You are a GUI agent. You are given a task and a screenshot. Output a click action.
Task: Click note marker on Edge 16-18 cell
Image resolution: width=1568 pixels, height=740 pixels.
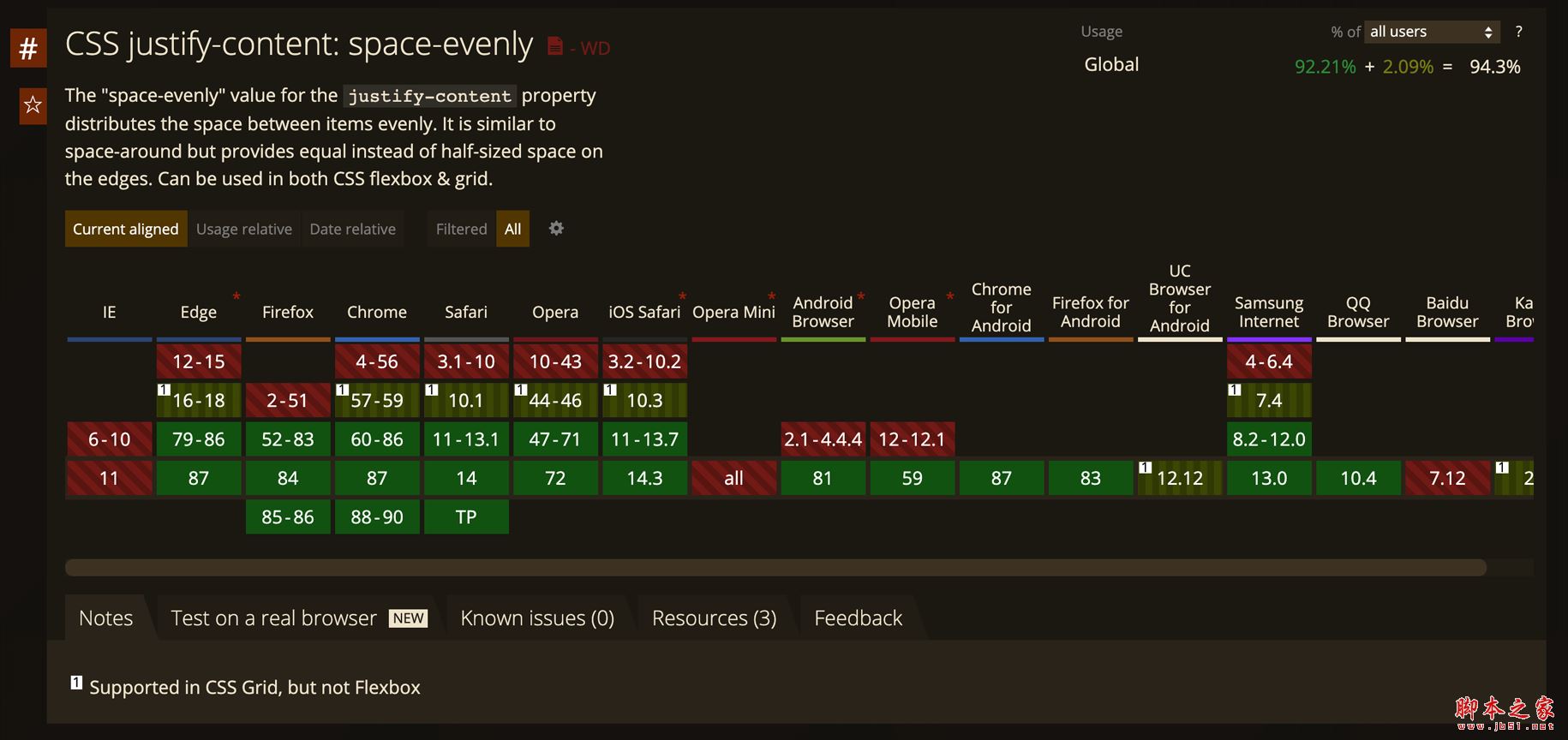(163, 390)
